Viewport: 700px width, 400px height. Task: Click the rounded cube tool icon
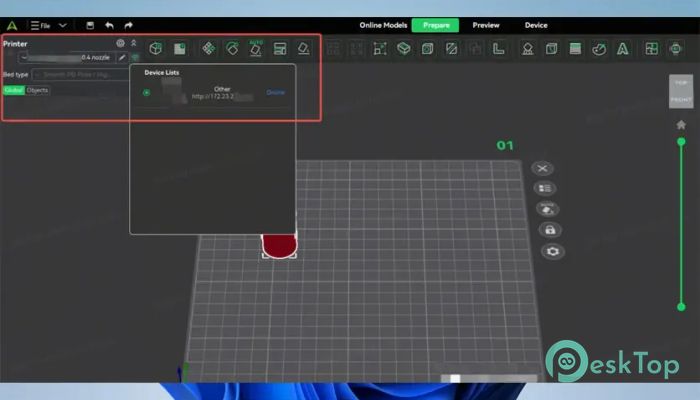(427, 48)
